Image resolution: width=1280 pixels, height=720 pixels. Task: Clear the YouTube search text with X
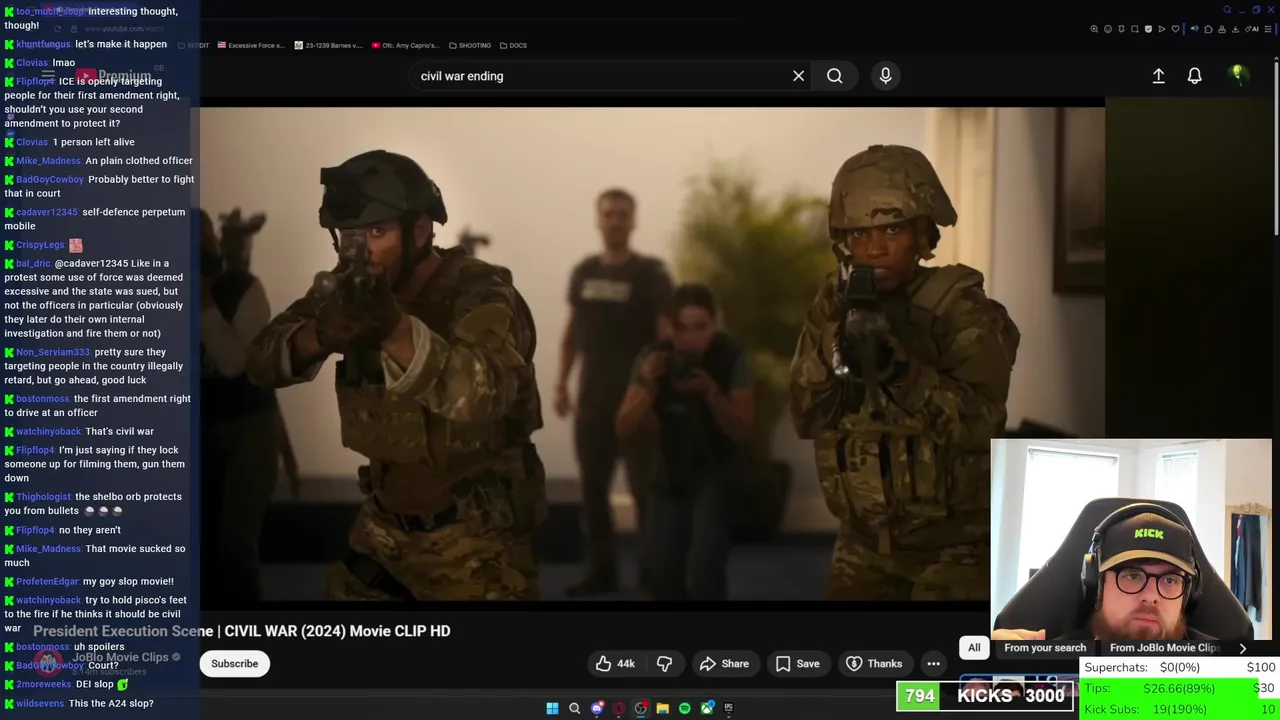(798, 76)
